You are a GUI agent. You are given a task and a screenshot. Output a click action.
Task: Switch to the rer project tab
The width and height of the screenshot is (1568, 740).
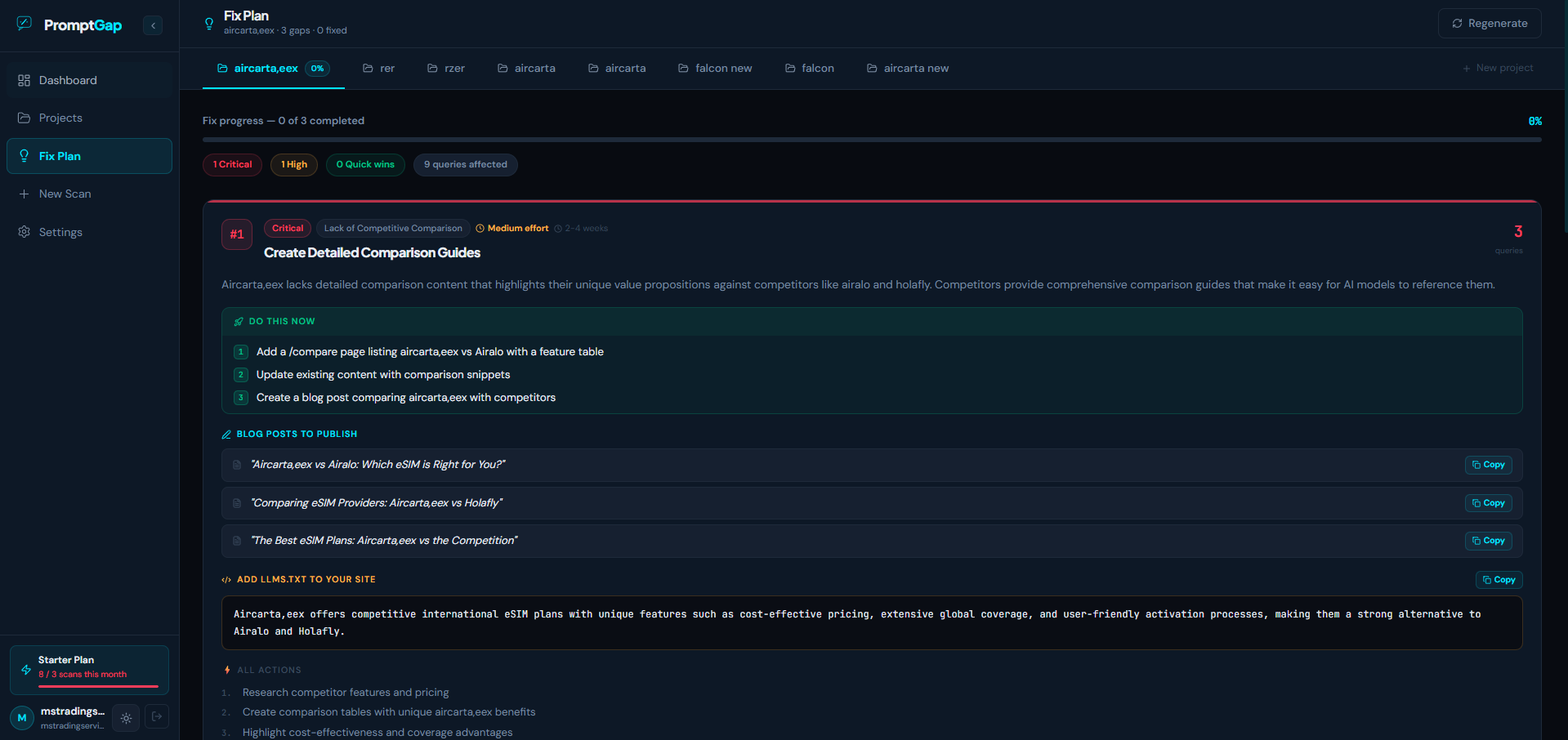click(x=379, y=68)
